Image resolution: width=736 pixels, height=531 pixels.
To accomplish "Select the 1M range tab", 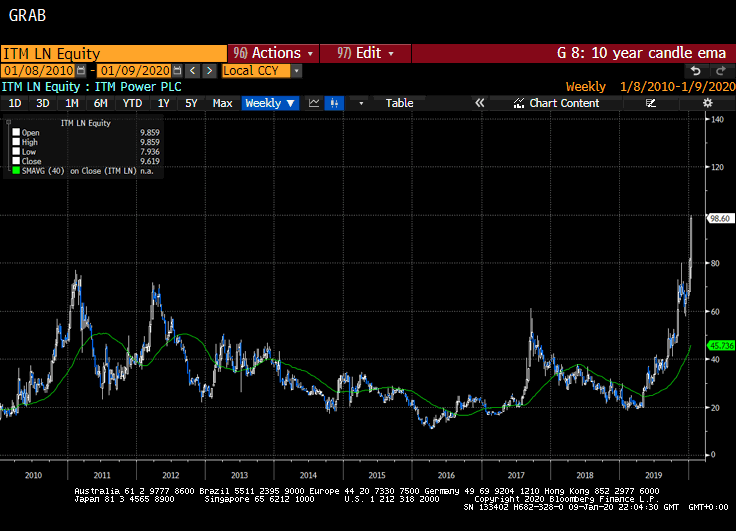I will (71, 103).
